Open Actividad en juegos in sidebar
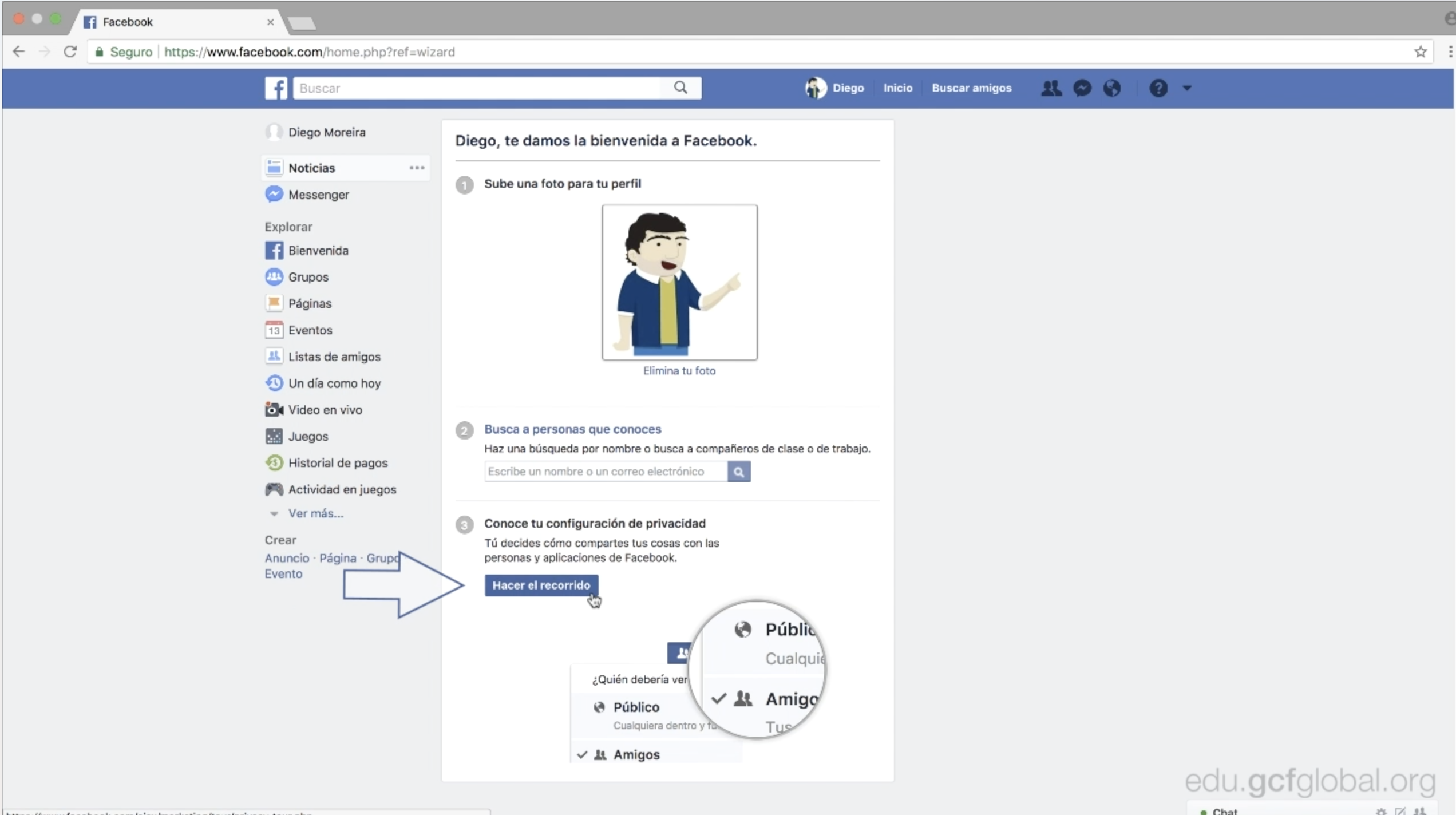1456x815 pixels. [331, 489]
